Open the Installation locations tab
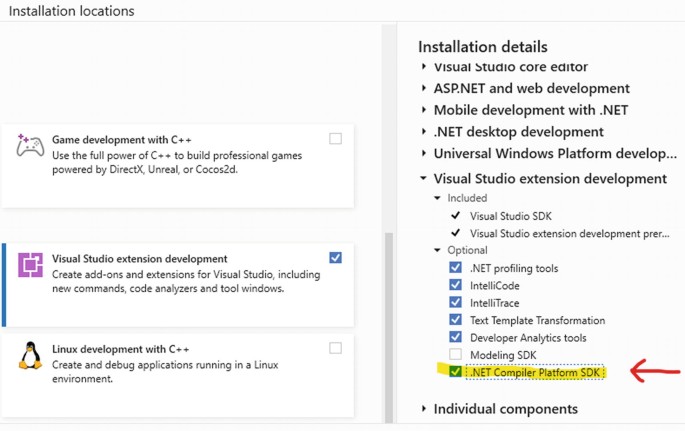 point(72,11)
